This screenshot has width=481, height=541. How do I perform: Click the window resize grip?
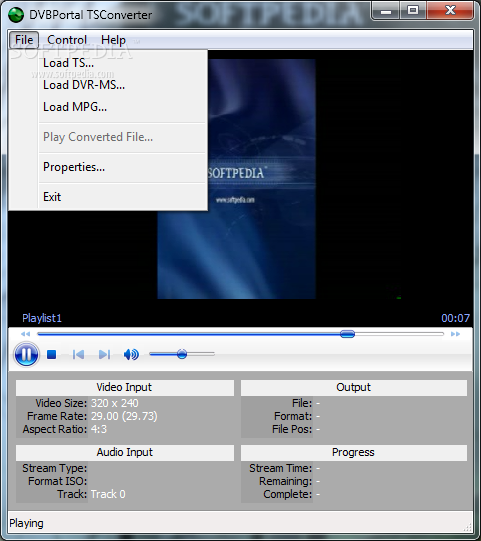click(x=468, y=527)
